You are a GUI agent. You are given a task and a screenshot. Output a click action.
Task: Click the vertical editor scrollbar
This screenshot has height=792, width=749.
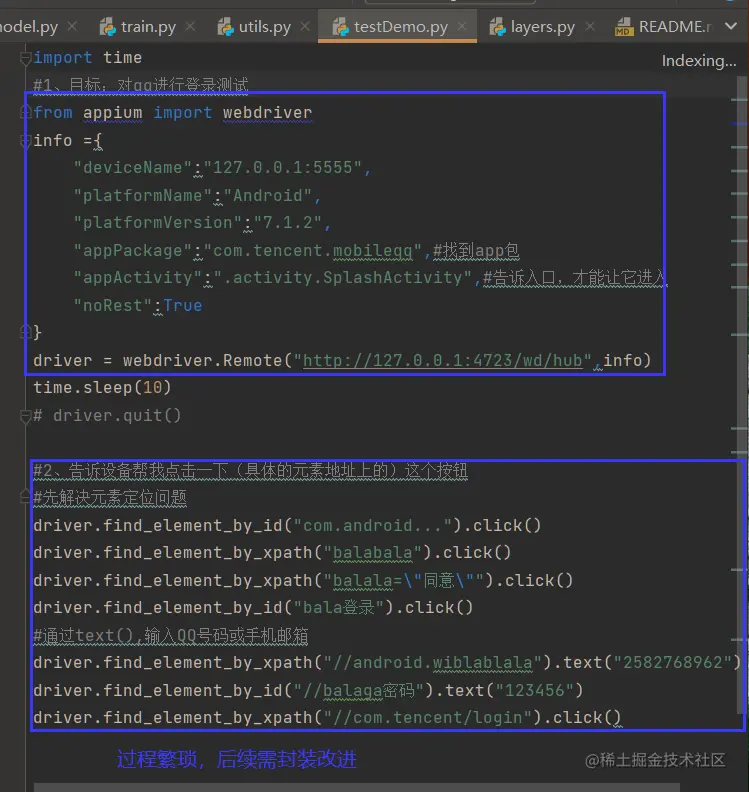pos(741,394)
